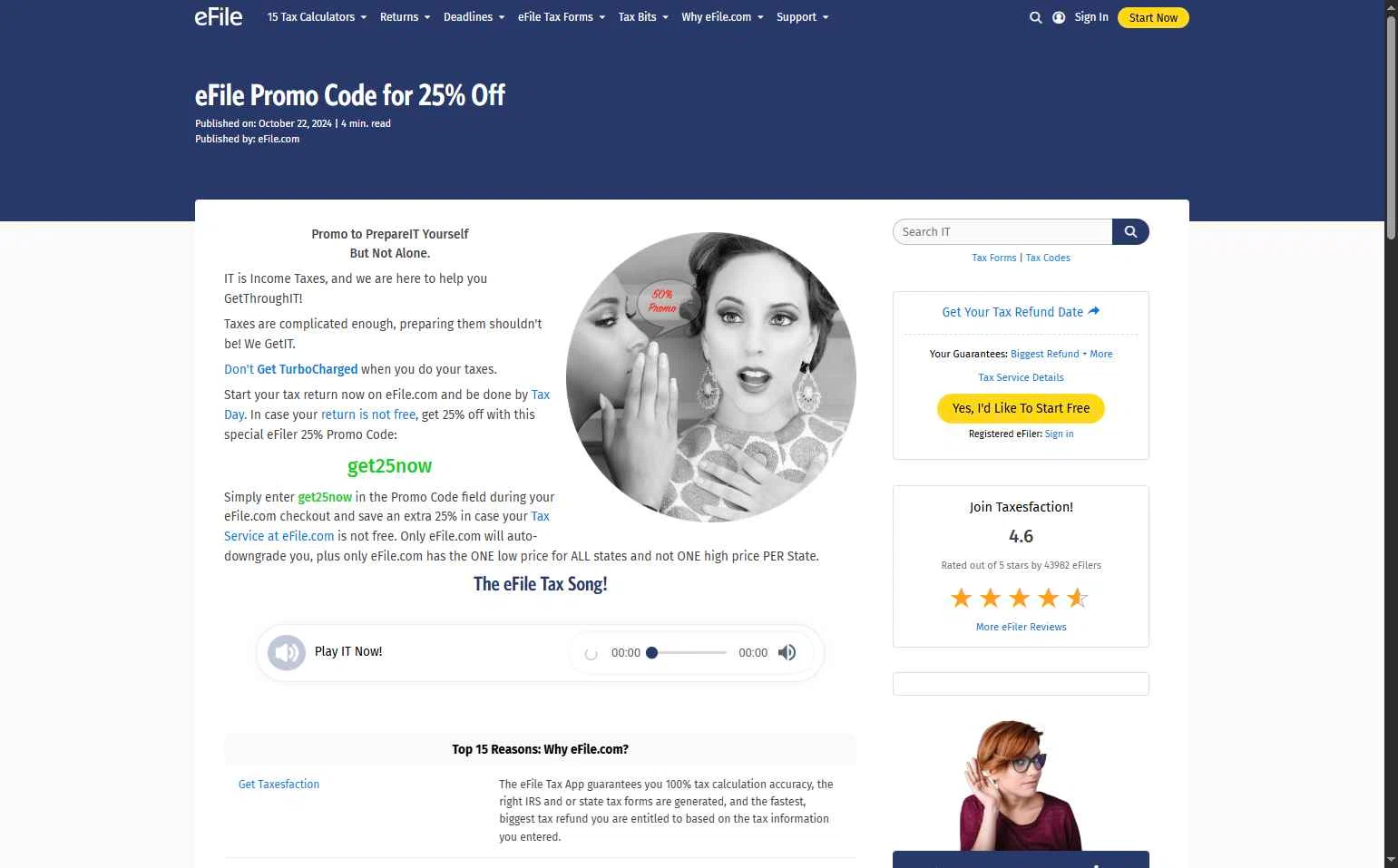Click the yellow Start Now button
This screenshot has height=868, width=1398.
pyautogui.click(x=1153, y=17)
